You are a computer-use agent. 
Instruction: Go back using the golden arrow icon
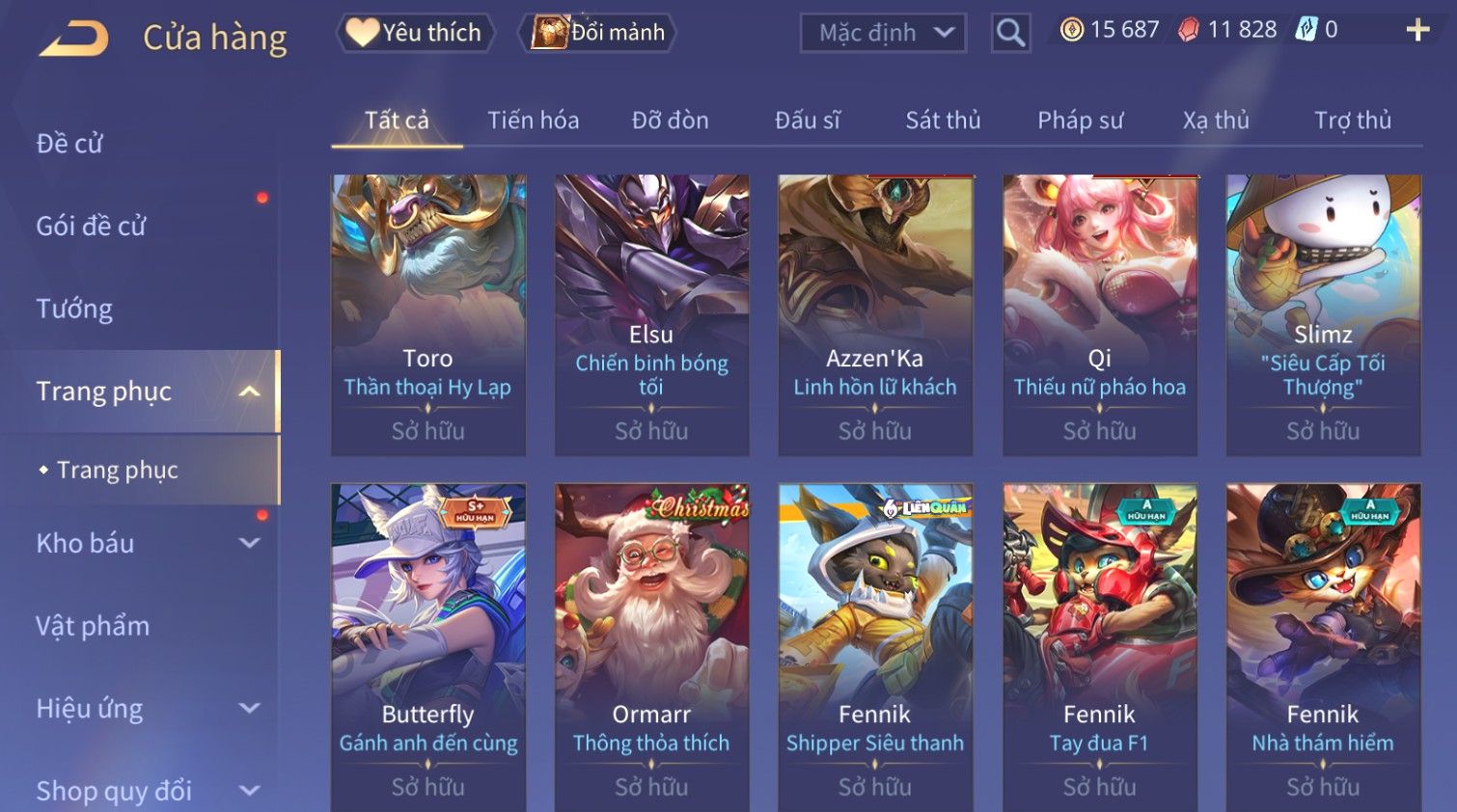[73, 39]
